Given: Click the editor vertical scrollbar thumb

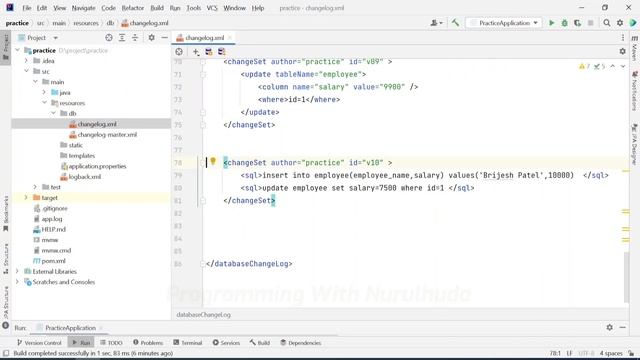Looking at the screenshot, I should point(627,278).
